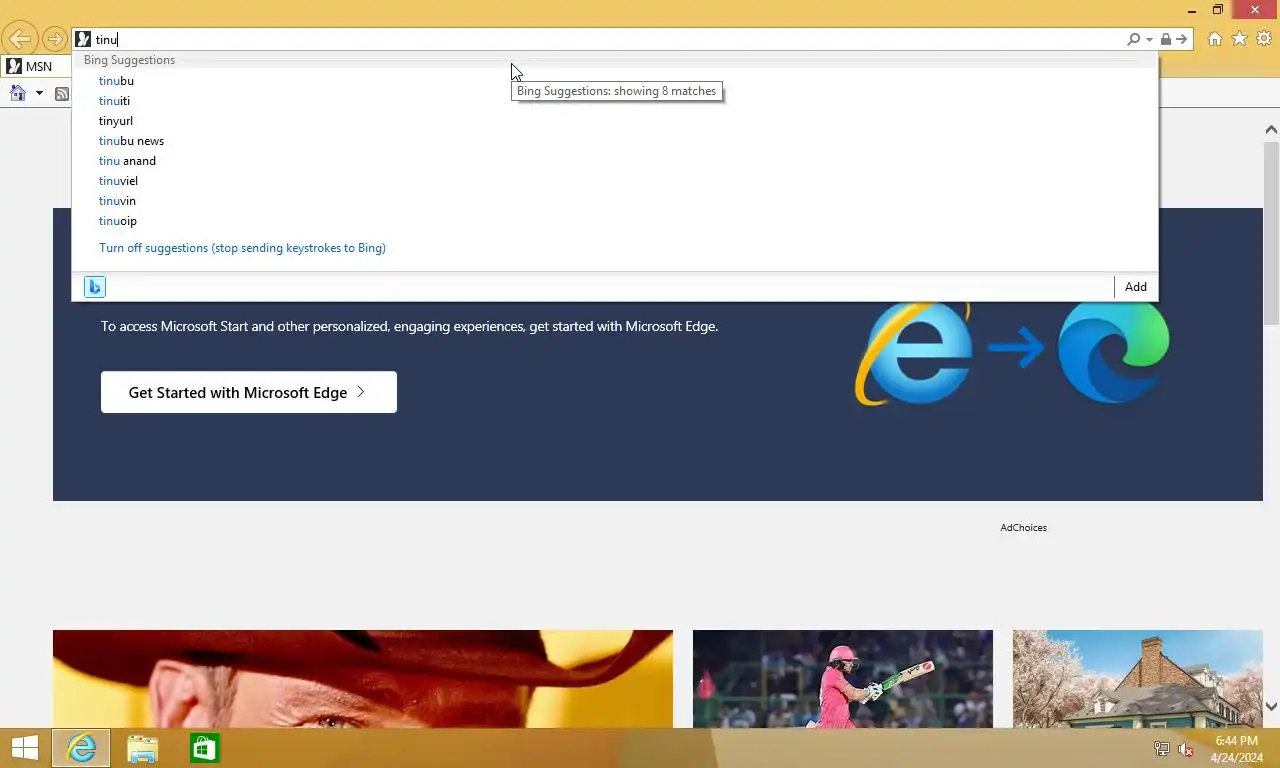
Task: Click the magnifier search icon in address bar
Action: coord(1133,39)
